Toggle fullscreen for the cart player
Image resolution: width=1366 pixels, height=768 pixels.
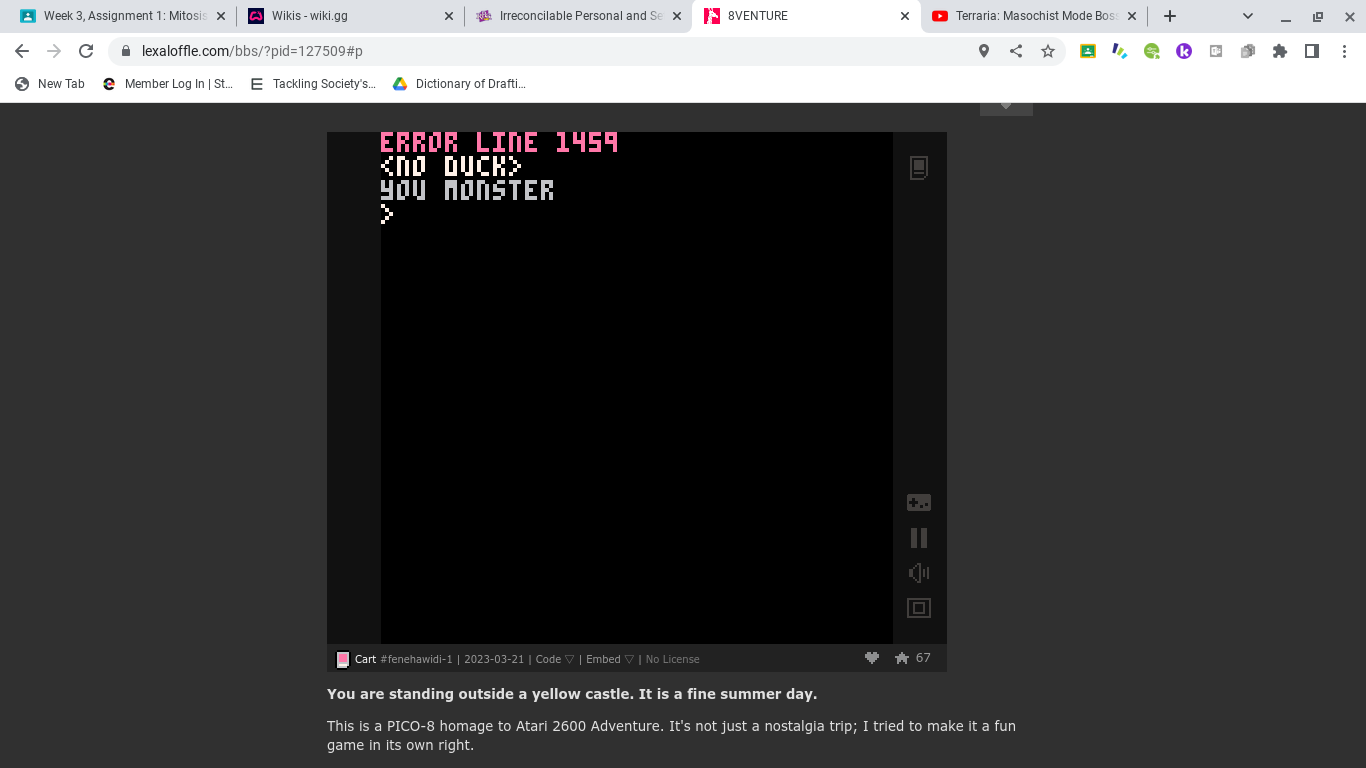(919, 608)
